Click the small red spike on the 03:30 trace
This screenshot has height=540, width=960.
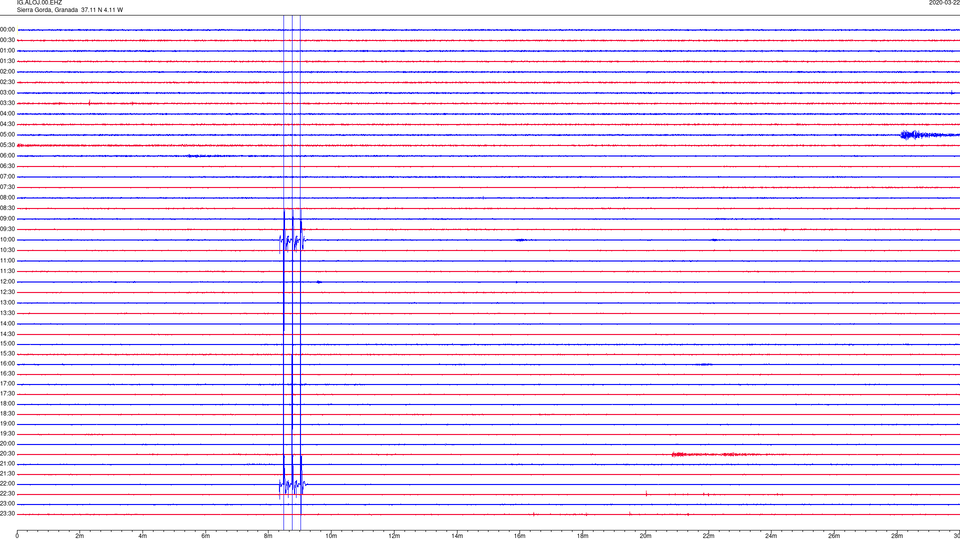pos(89,103)
